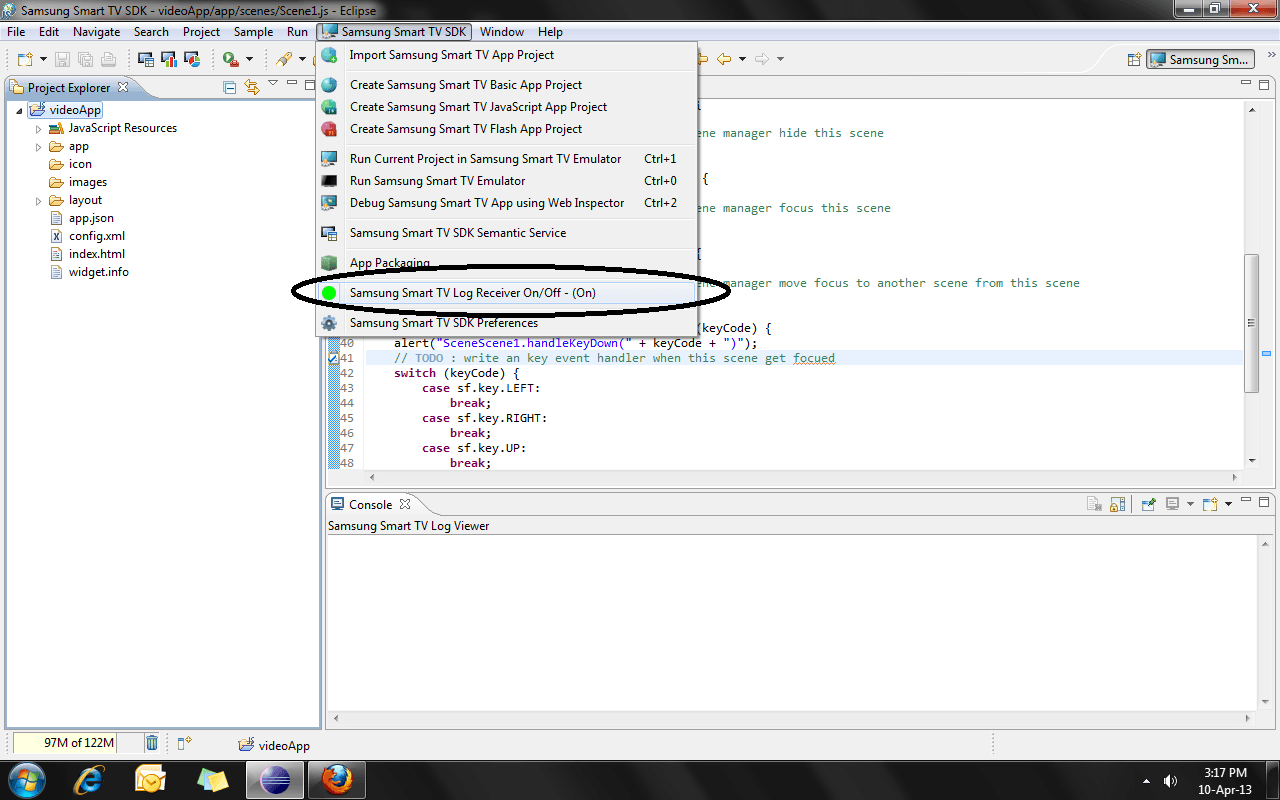Click the Save All toolbar icon
1280x800 pixels.
tap(85, 60)
